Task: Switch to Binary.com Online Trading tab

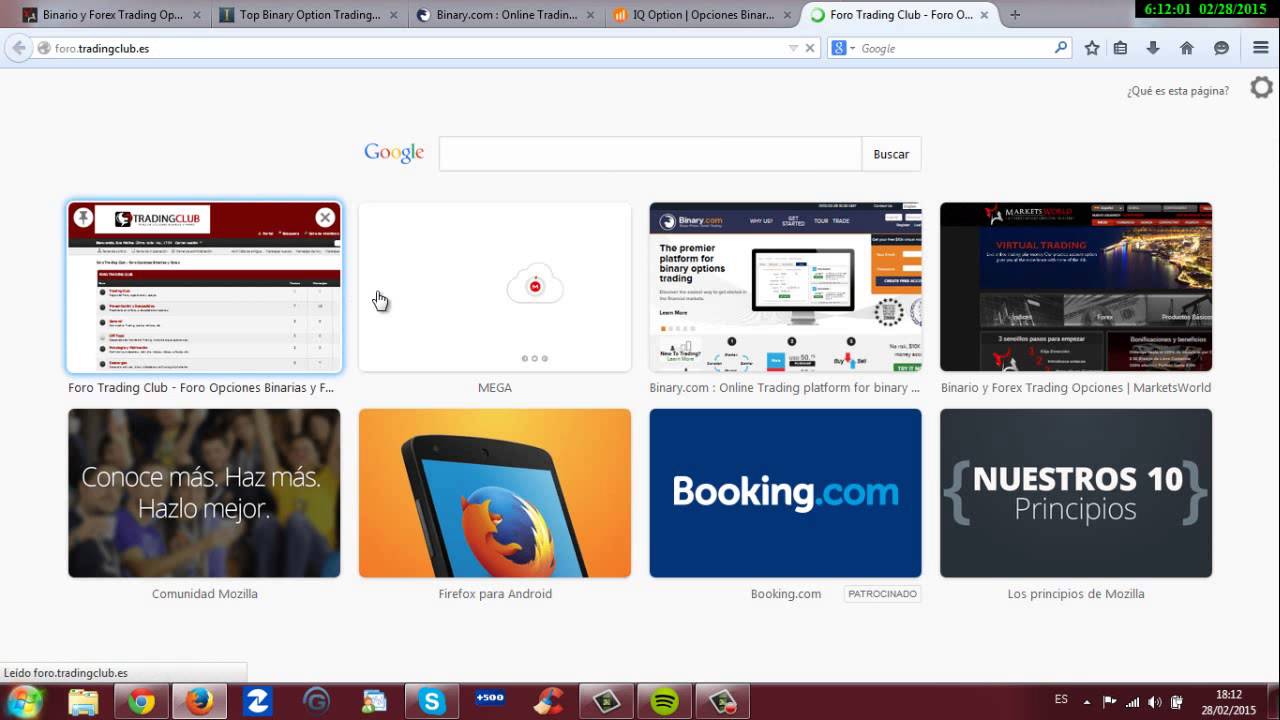Action: 506,15
